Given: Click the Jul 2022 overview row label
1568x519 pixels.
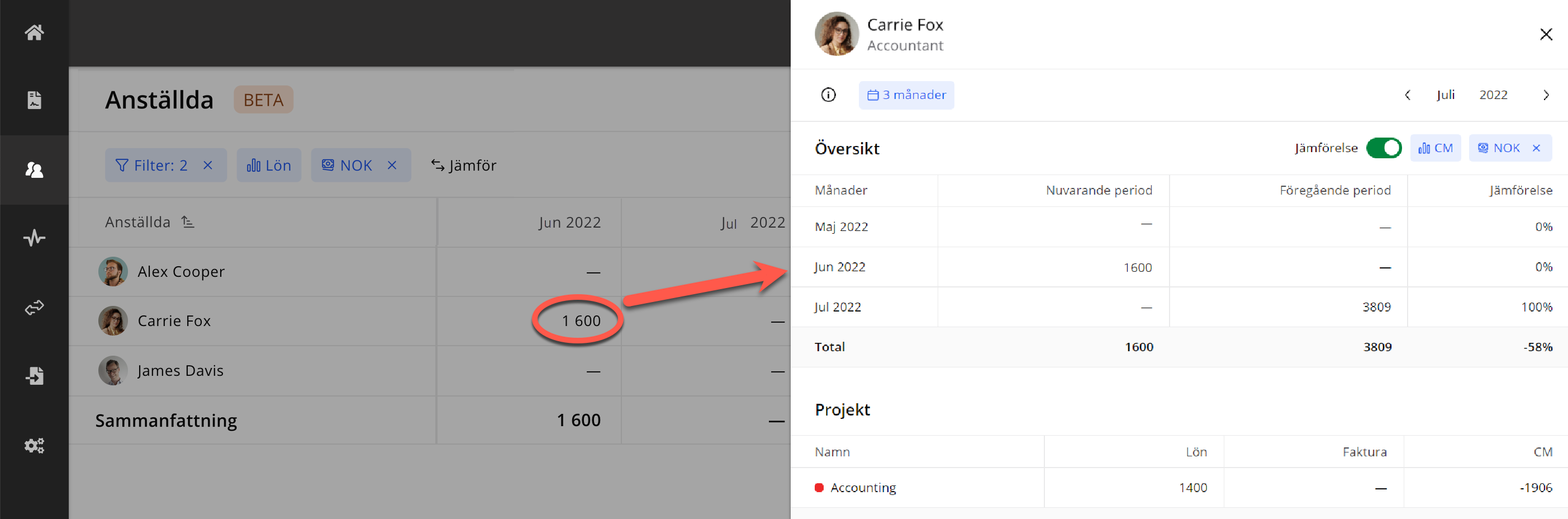Looking at the screenshot, I should (838, 307).
